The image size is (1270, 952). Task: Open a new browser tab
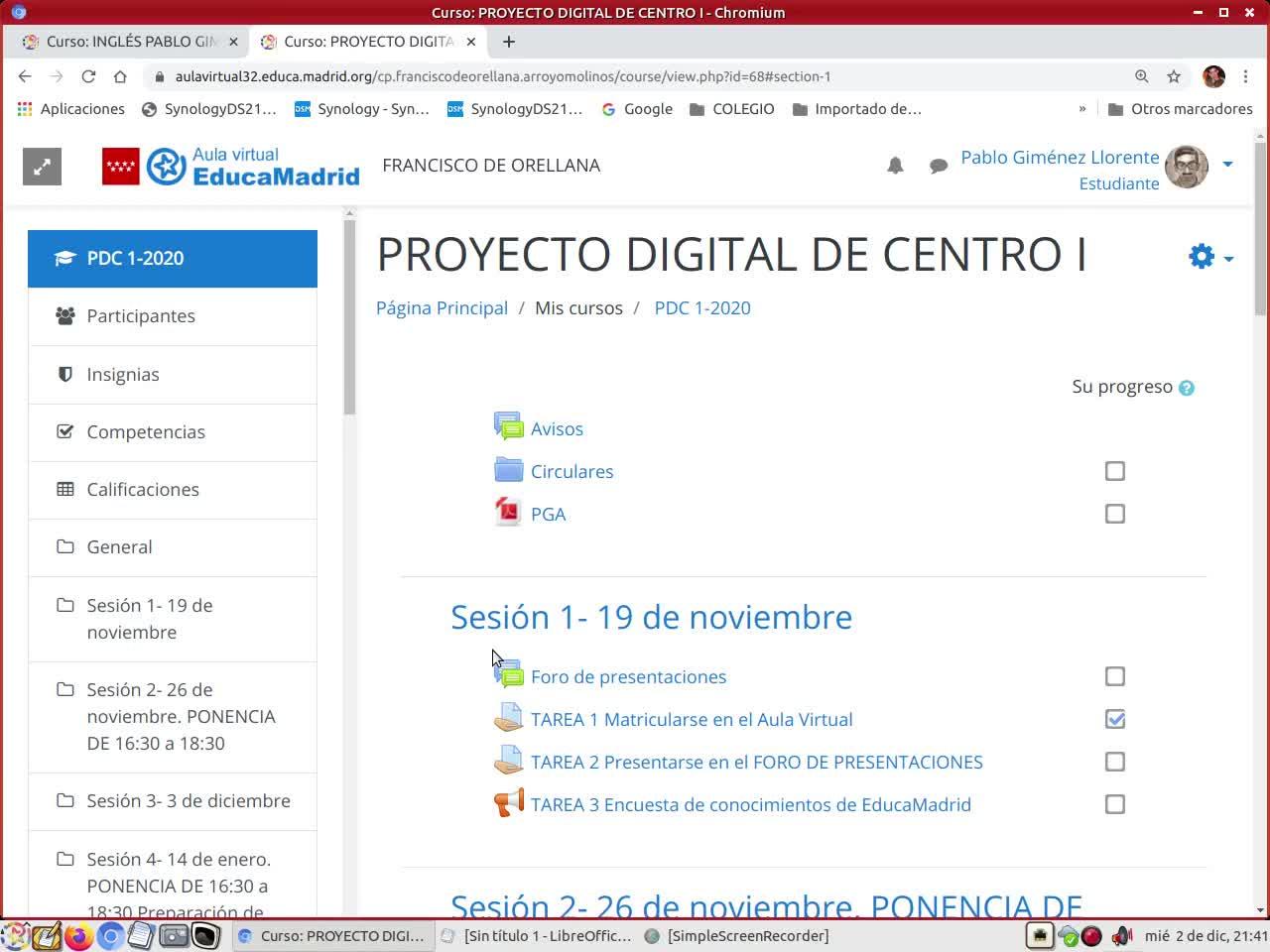[x=509, y=42]
